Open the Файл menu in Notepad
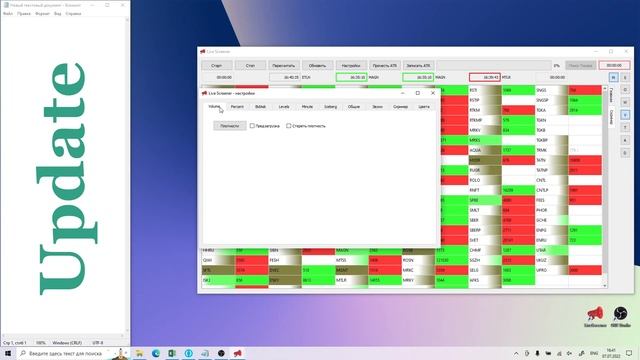The image size is (640, 360). pos(8,13)
